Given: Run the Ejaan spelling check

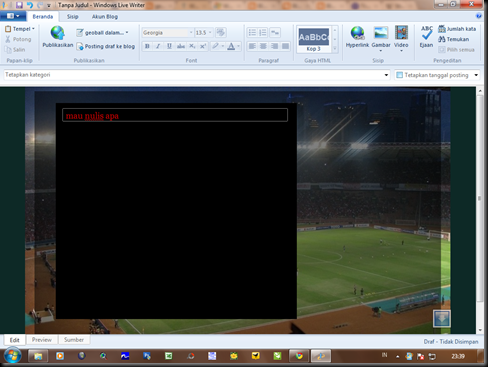Looking at the screenshot, I should coord(426,37).
